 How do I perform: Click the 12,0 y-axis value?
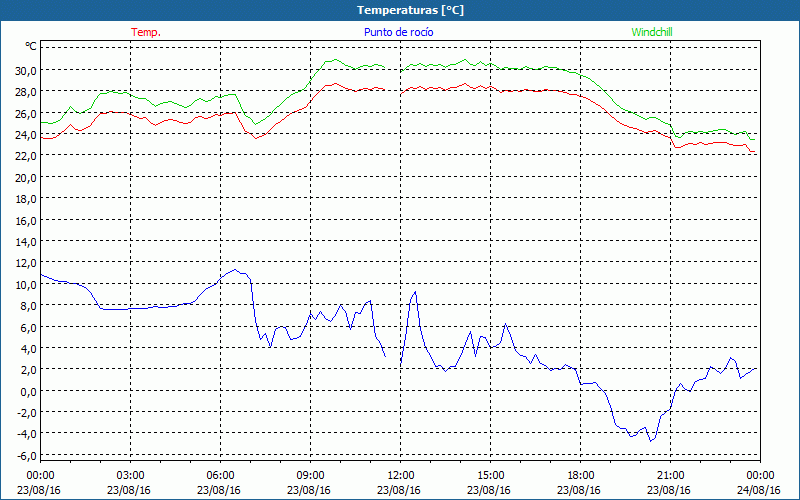(x=27, y=263)
